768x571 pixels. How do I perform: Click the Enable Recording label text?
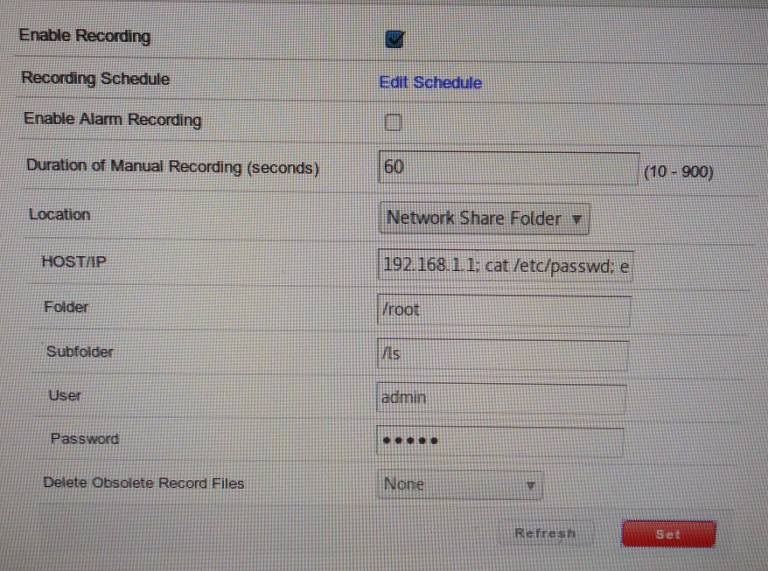[85, 37]
